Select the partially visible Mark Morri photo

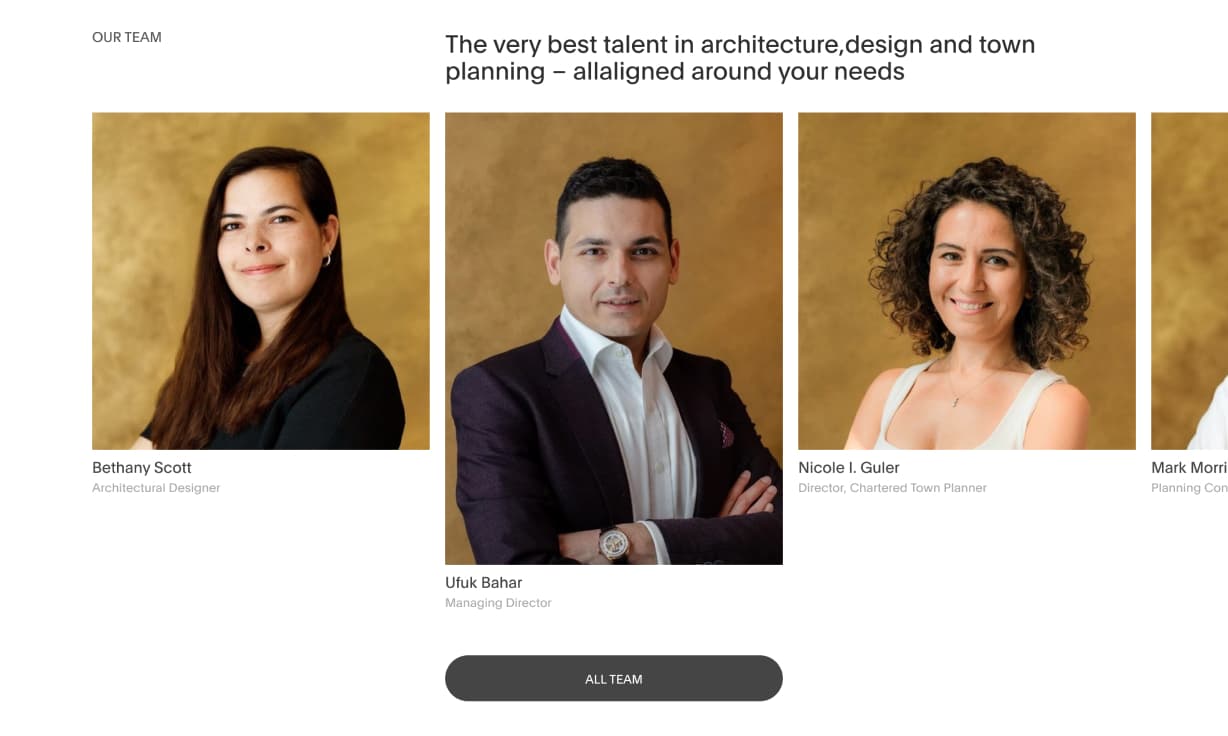click(x=1190, y=281)
